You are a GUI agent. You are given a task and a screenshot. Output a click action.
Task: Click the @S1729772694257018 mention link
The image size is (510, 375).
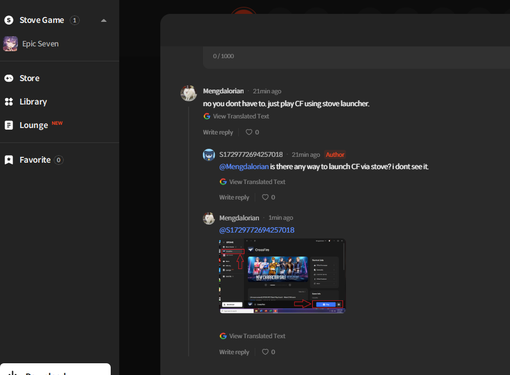pos(257,230)
